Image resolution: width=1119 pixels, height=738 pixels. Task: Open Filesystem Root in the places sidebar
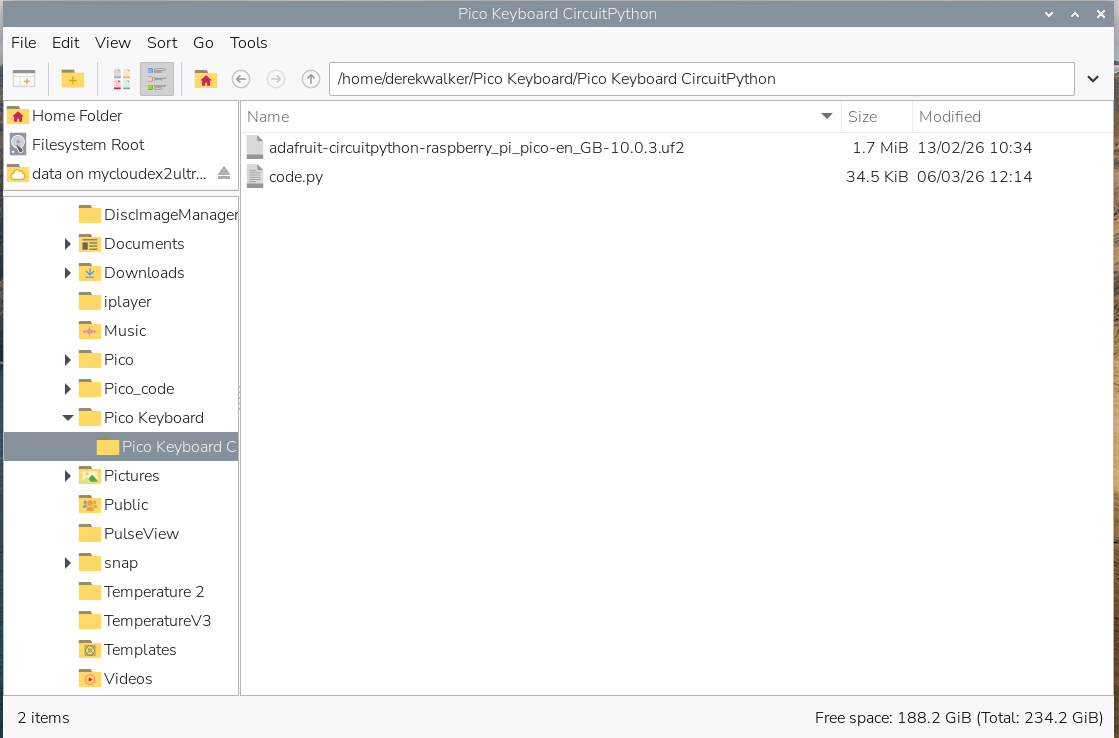point(88,145)
